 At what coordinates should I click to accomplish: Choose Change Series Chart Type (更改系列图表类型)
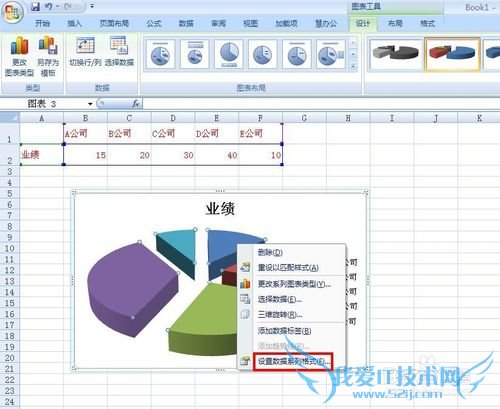click(x=292, y=284)
